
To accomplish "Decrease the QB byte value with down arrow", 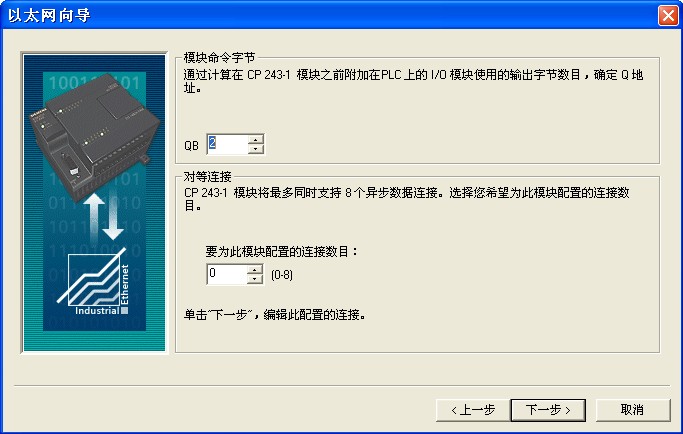I will 256,149.
